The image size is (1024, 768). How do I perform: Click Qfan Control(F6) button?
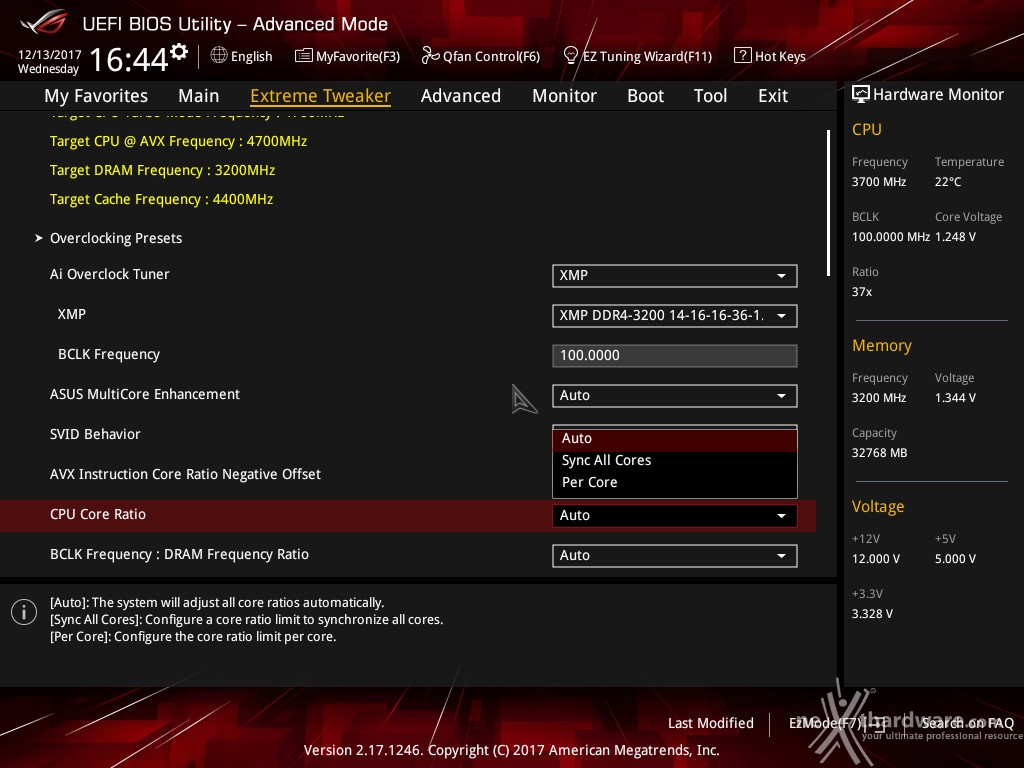coord(481,56)
